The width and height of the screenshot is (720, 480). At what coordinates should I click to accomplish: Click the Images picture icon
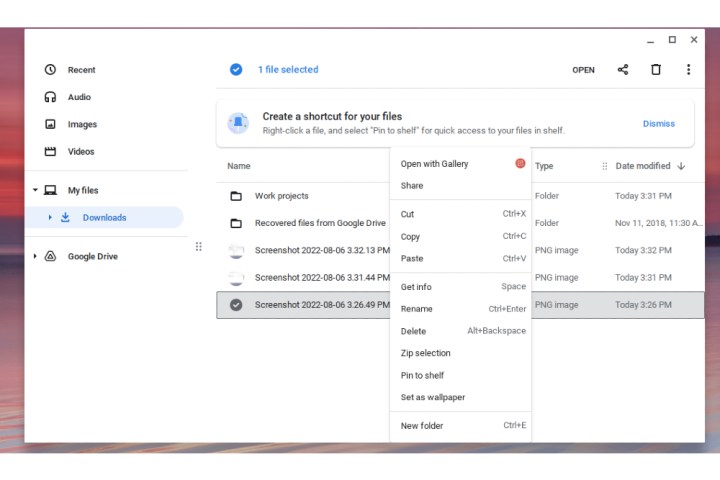(x=50, y=124)
